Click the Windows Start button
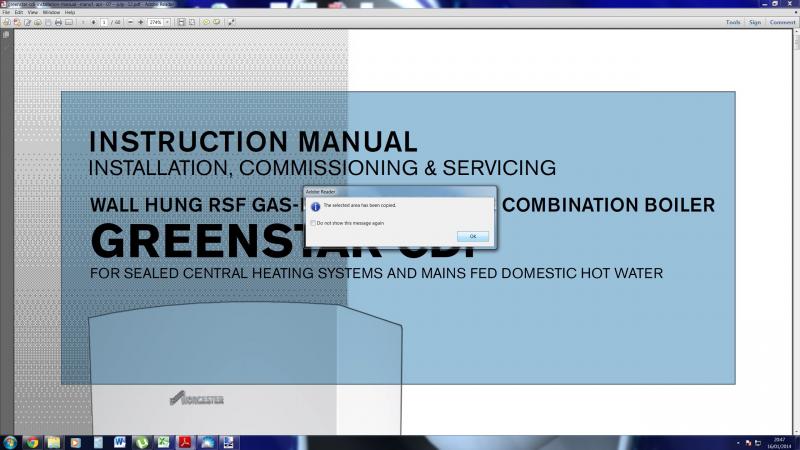The image size is (800, 450). coord(10,441)
